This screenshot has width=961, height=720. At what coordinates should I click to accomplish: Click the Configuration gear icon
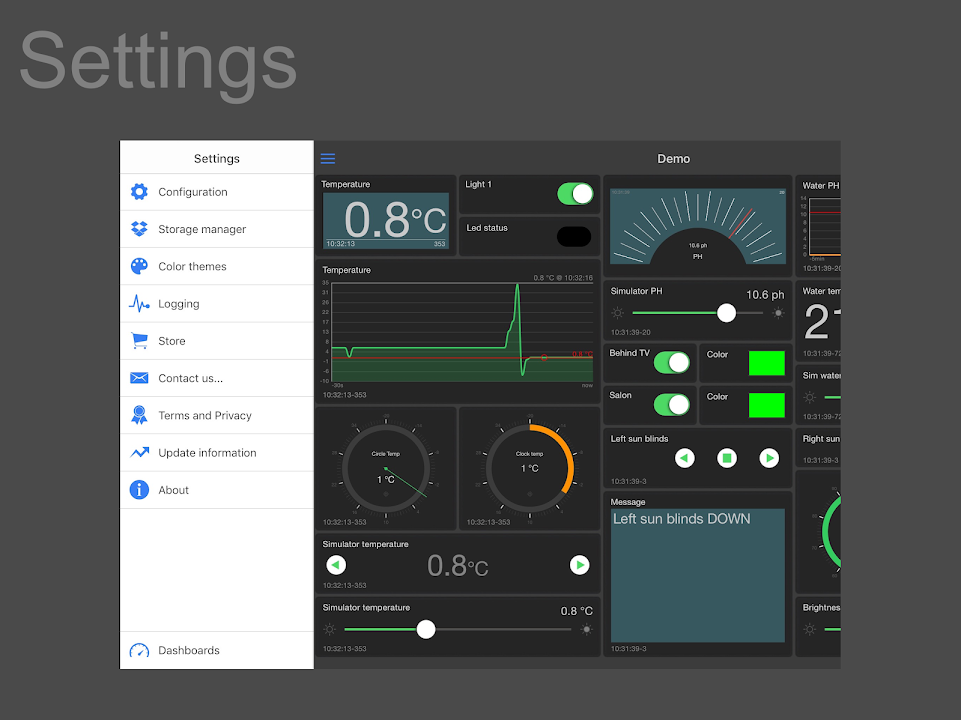[x=139, y=192]
